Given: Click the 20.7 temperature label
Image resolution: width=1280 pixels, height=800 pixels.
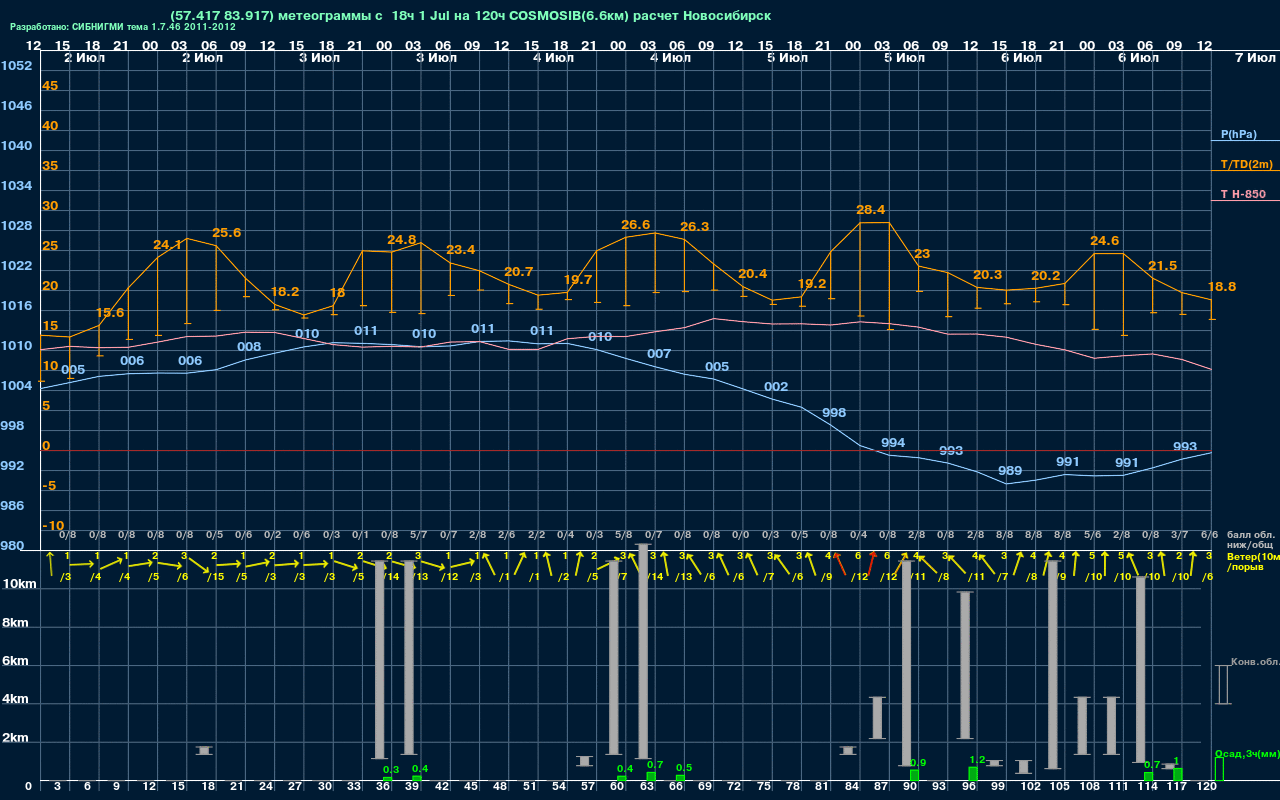Looking at the screenshot, I should tap(519, 272).
